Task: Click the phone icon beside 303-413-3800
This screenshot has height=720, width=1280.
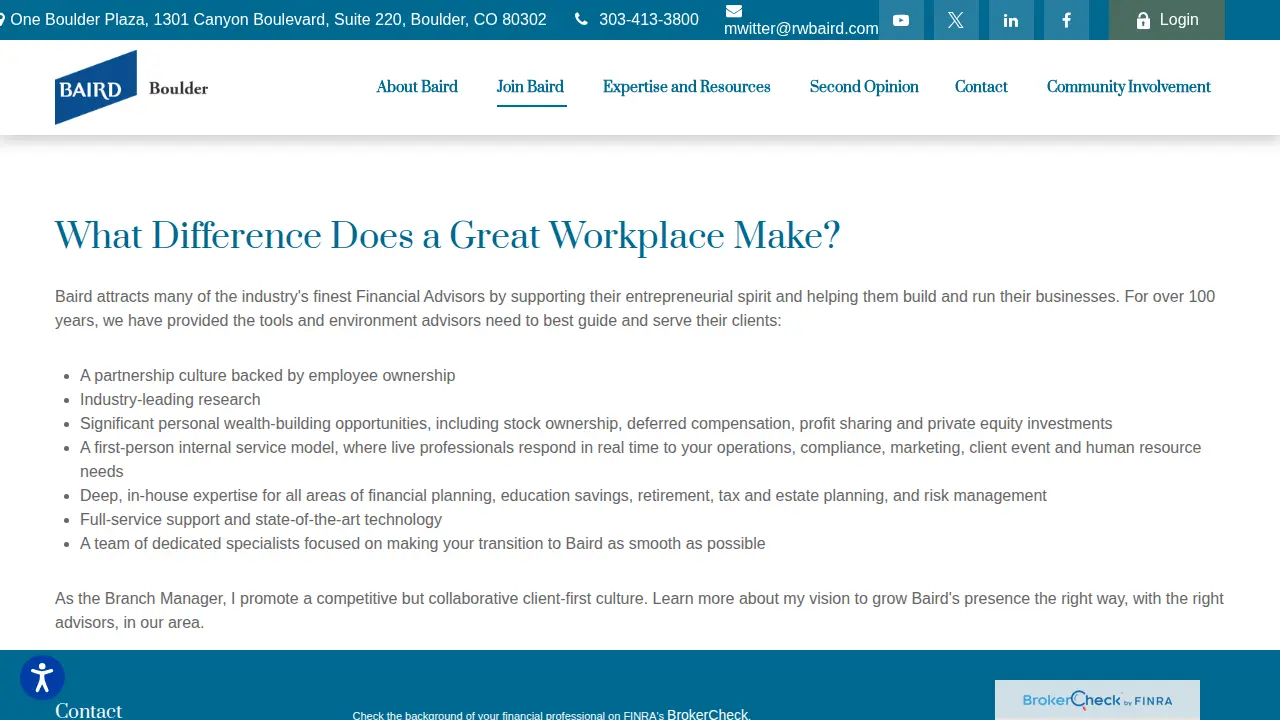Action: [581, 20]
